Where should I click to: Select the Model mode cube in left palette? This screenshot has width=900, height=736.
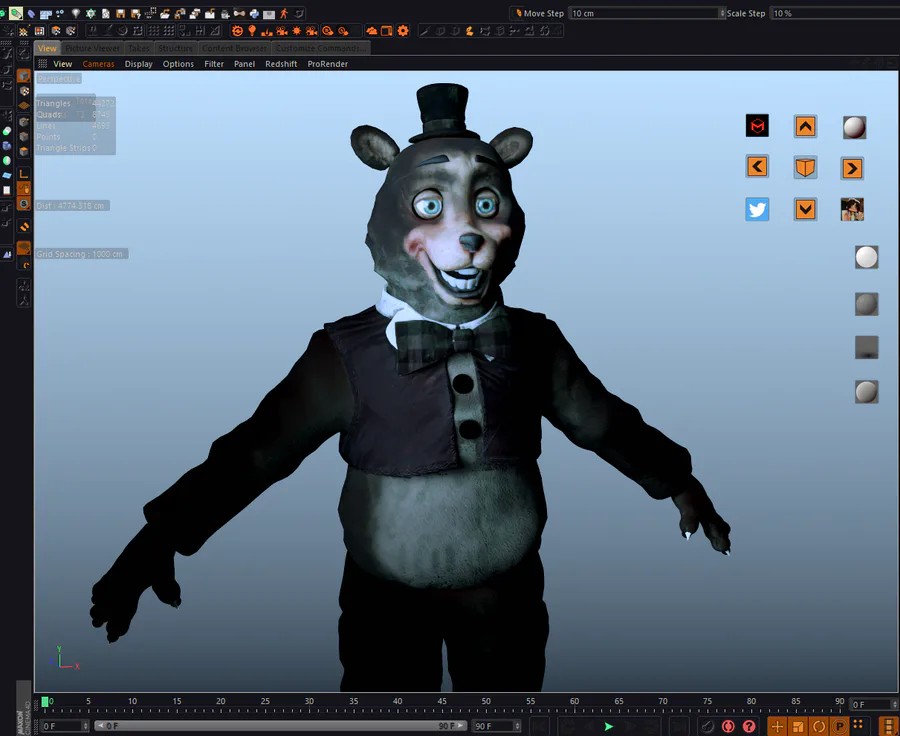(x=24, y=76)
